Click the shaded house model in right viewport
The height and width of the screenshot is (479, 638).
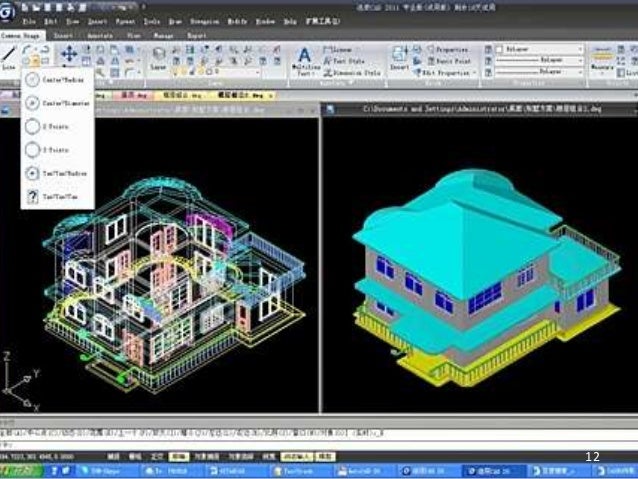click(x=486, y=279)
